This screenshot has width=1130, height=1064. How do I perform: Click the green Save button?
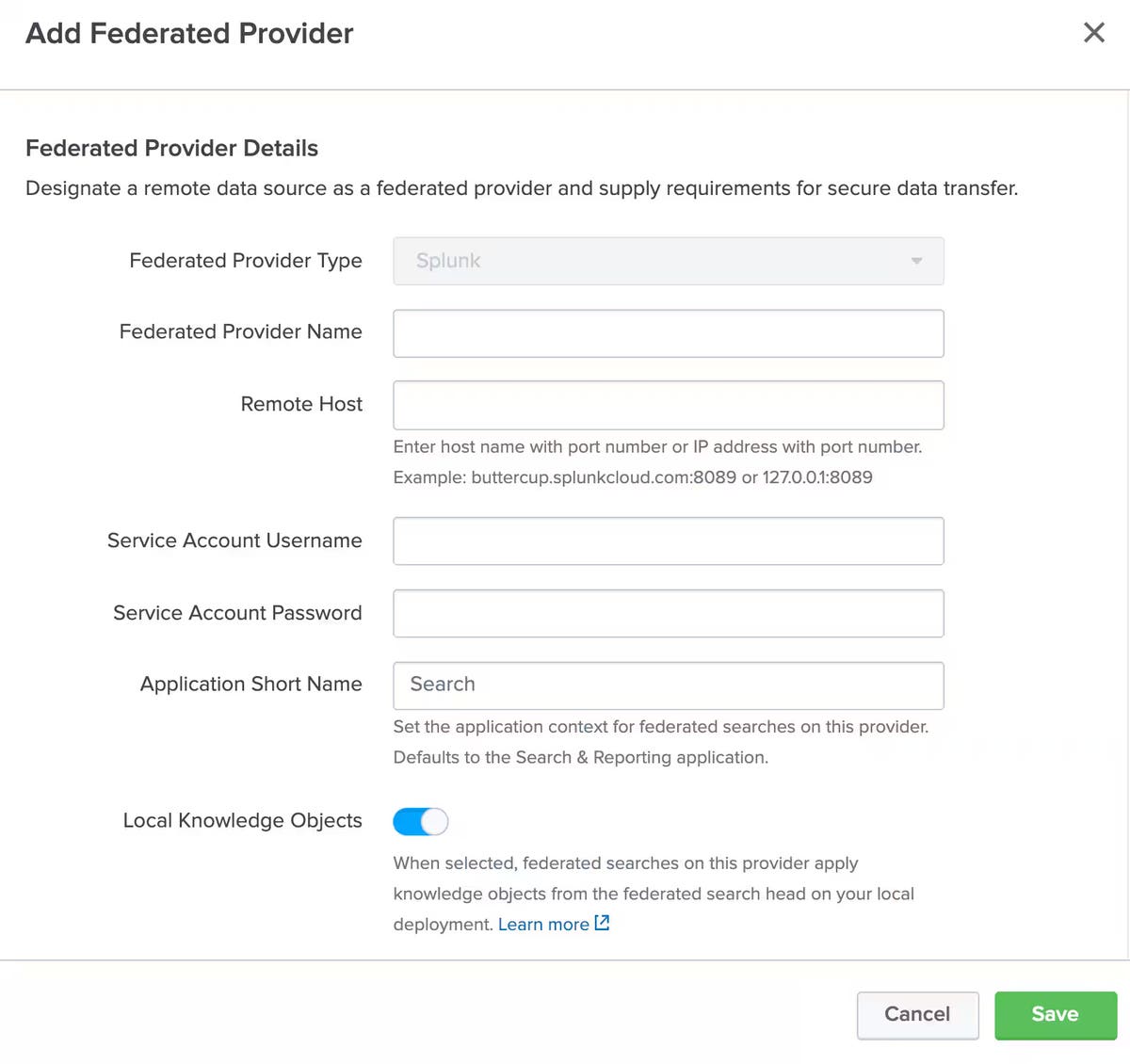click(x=1055, y=1015)
